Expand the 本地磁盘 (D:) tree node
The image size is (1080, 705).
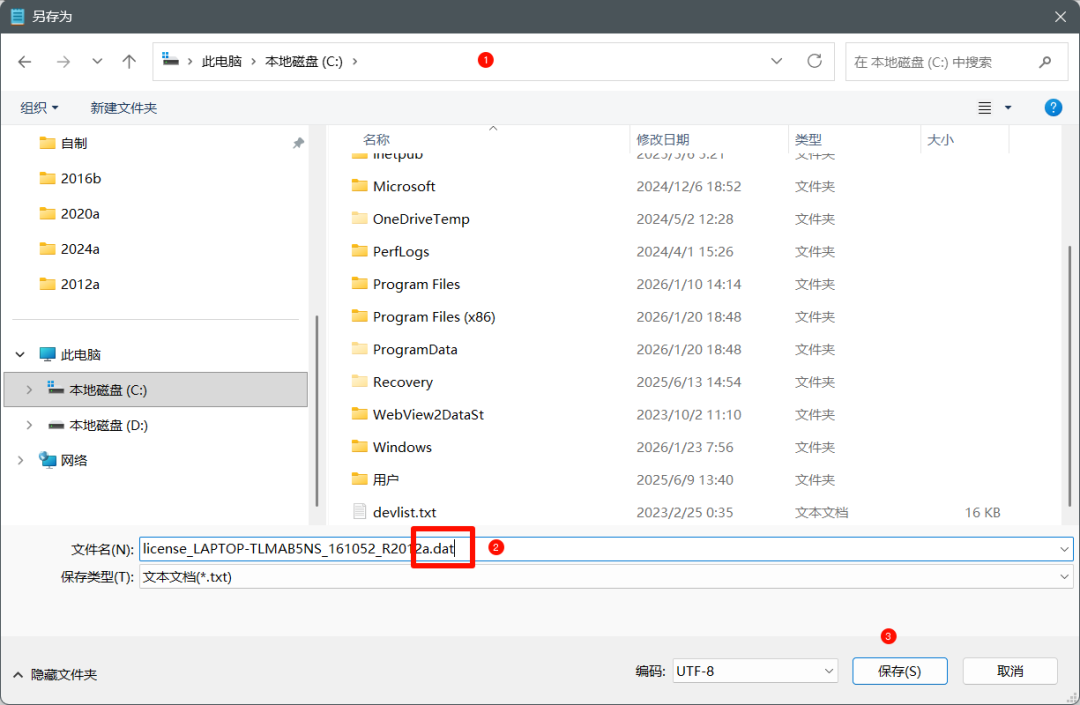pos(29,425)
